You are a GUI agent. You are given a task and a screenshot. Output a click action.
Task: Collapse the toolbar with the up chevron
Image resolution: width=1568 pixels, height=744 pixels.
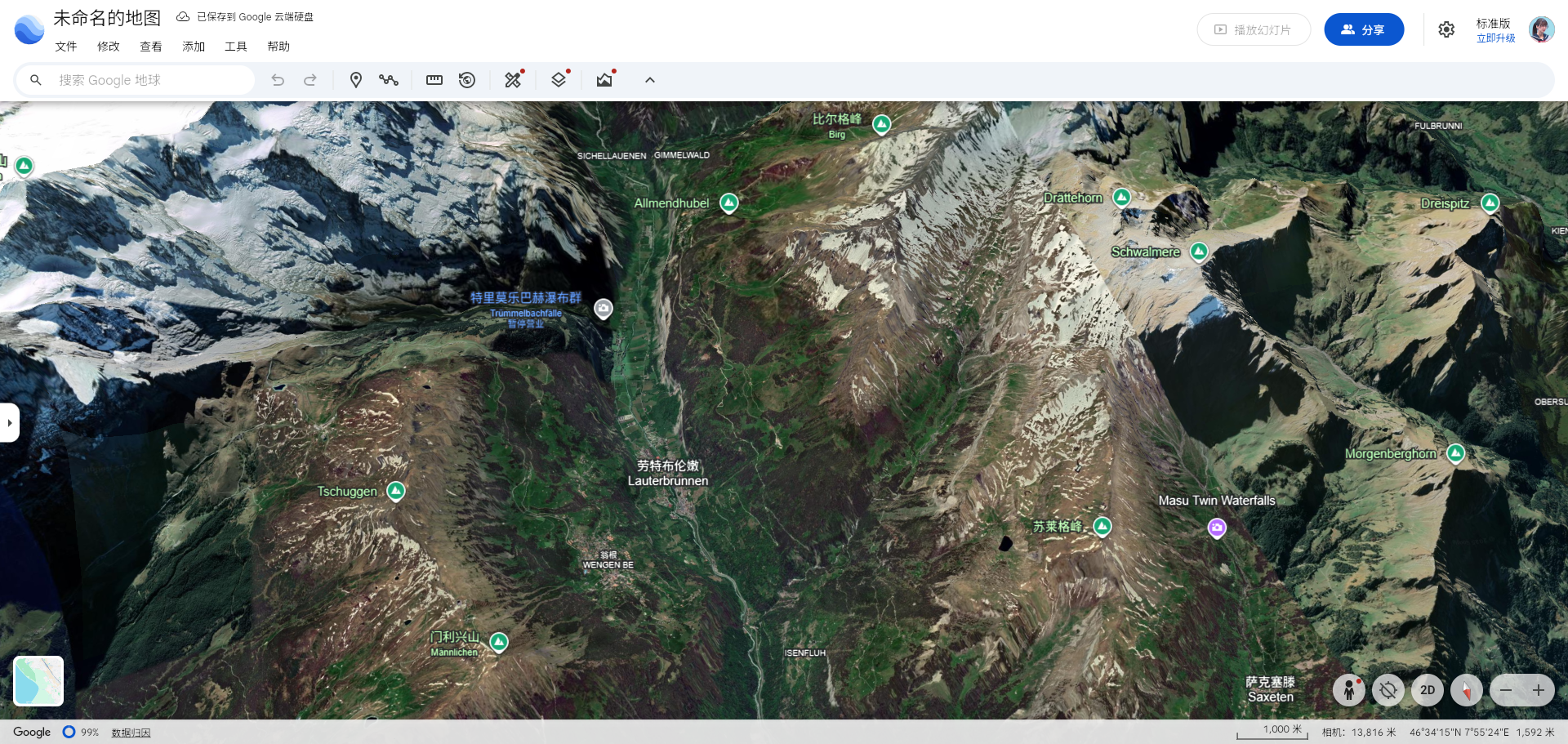coord(650,80)
